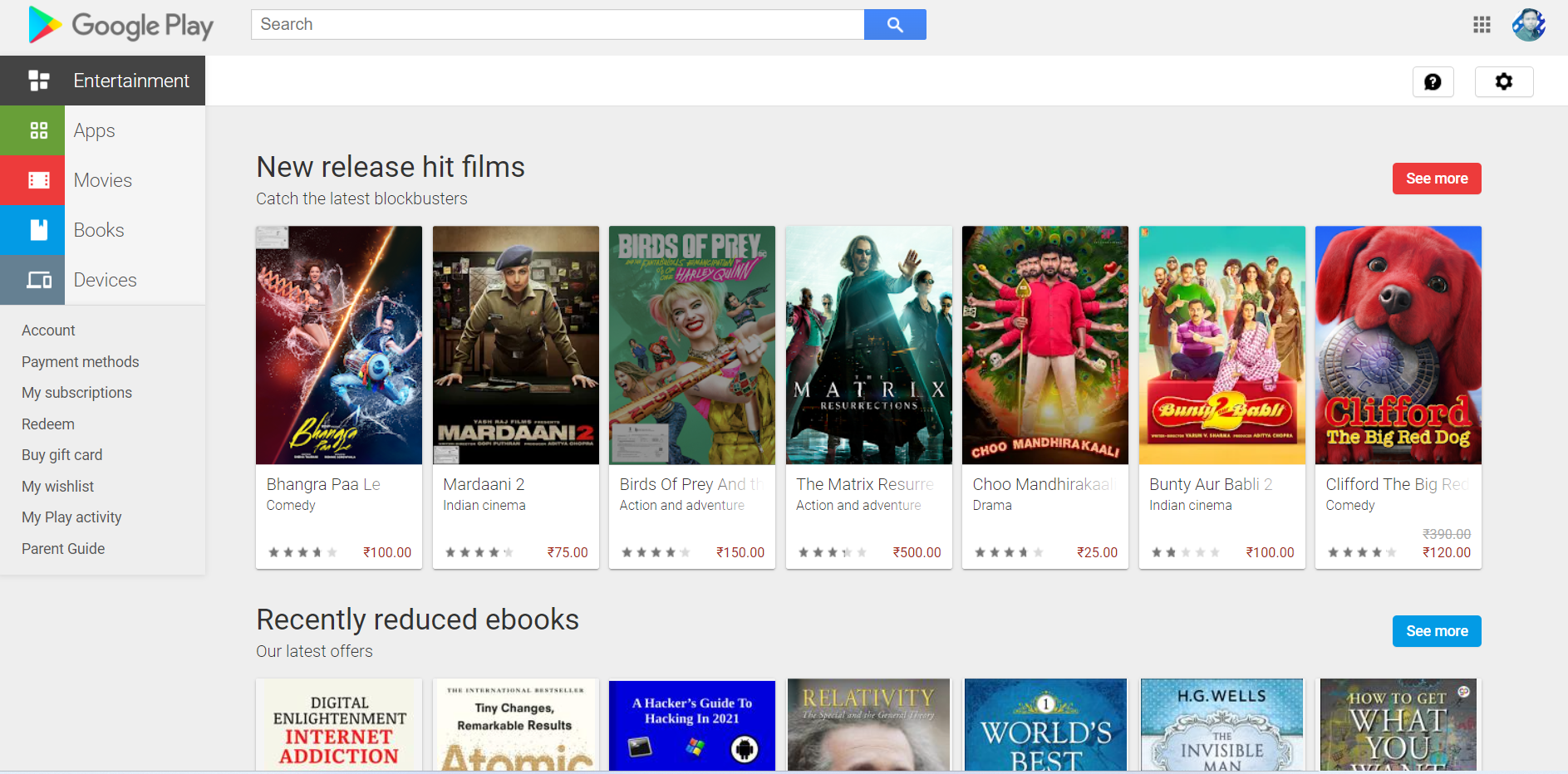Viewport: 1568px width, 774px height.
Task: Click the Birds Of Prey title text
Action: 691,484
